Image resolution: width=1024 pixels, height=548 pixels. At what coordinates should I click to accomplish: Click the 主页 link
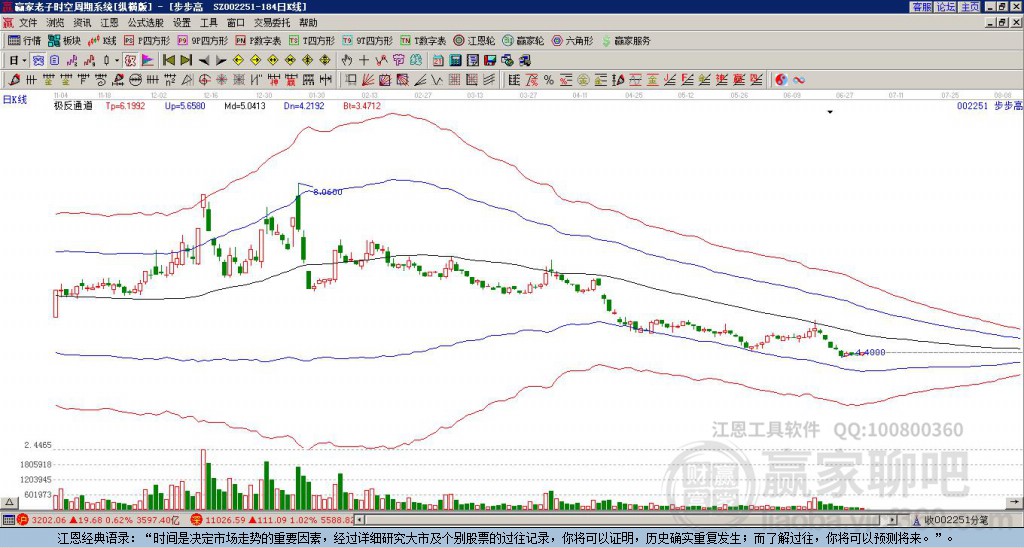pyautogui.click(x=970, y=7)
